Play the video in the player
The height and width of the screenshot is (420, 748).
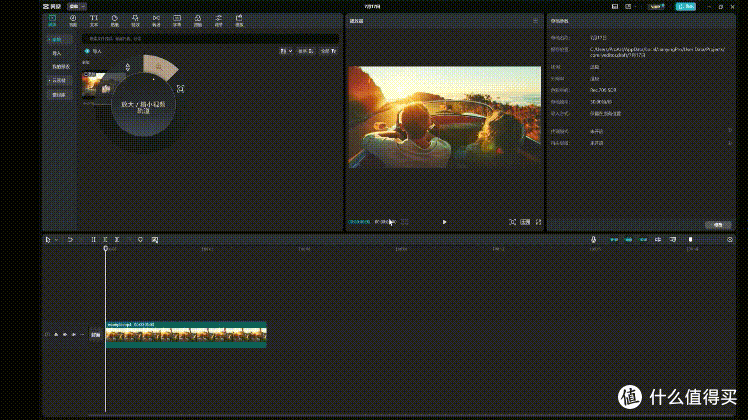pos(445,222)
